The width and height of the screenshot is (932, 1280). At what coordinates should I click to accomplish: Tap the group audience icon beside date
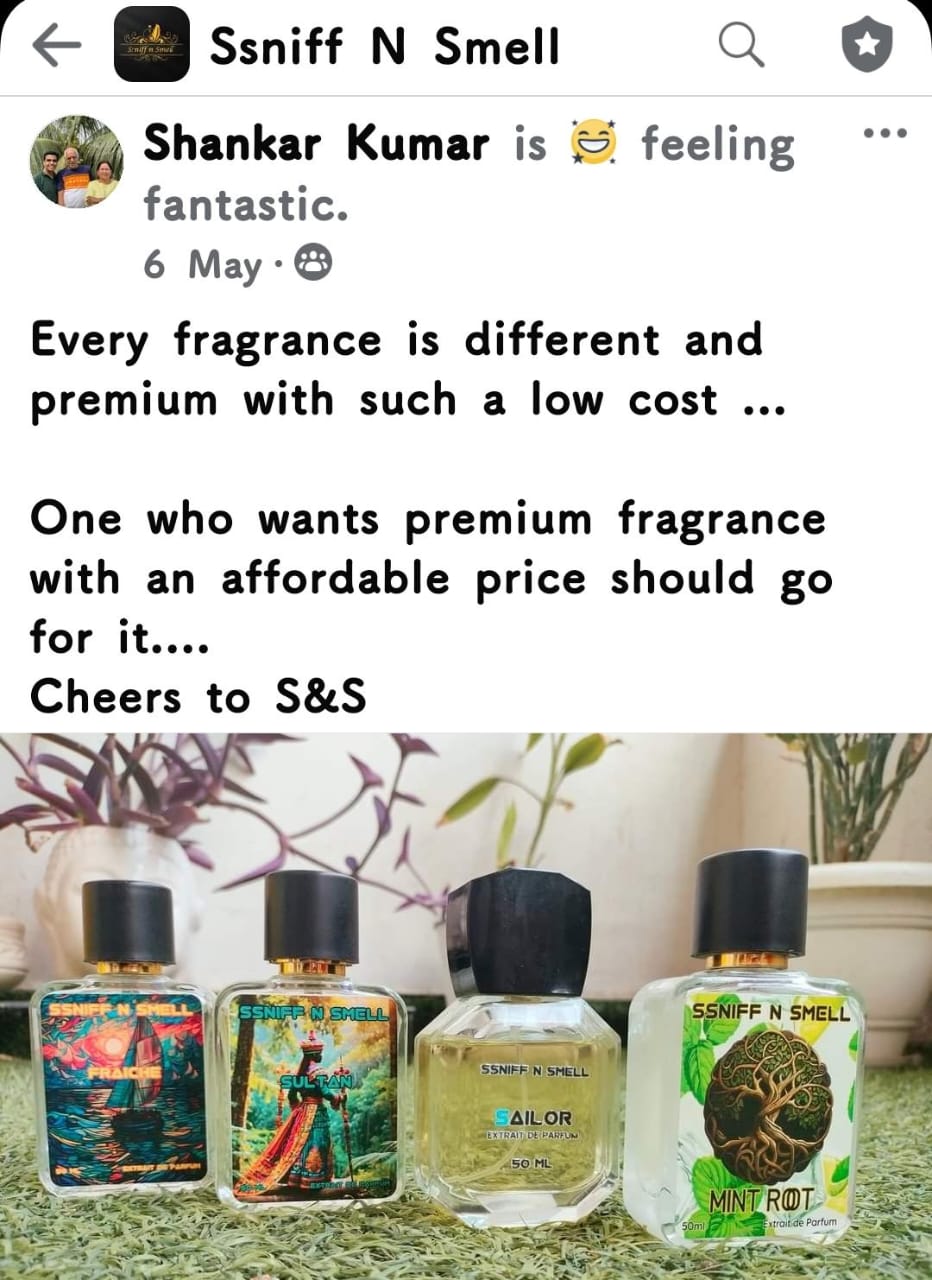click(x=315, y=264)
